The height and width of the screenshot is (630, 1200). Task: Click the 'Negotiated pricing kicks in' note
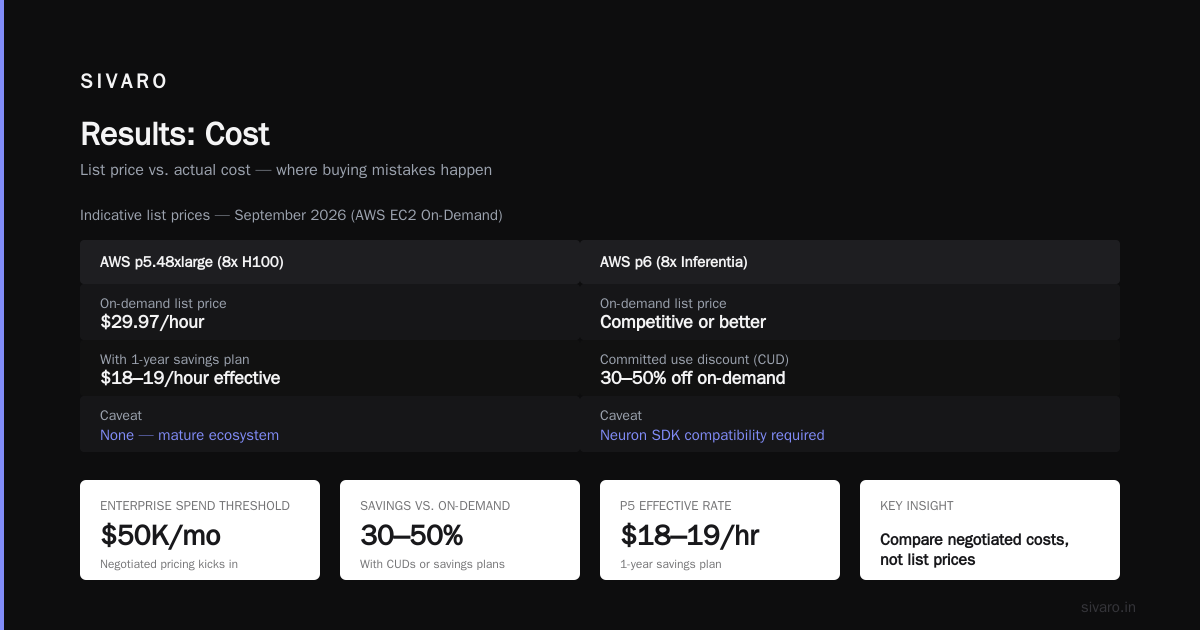[x=169, y=564]
